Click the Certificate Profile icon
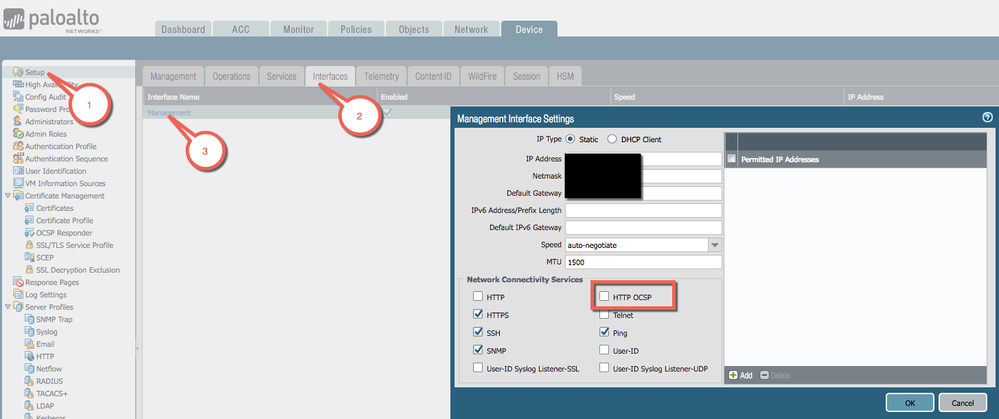Screen dimensions: 999x419 pyautogui.click(x=29, y=220)
